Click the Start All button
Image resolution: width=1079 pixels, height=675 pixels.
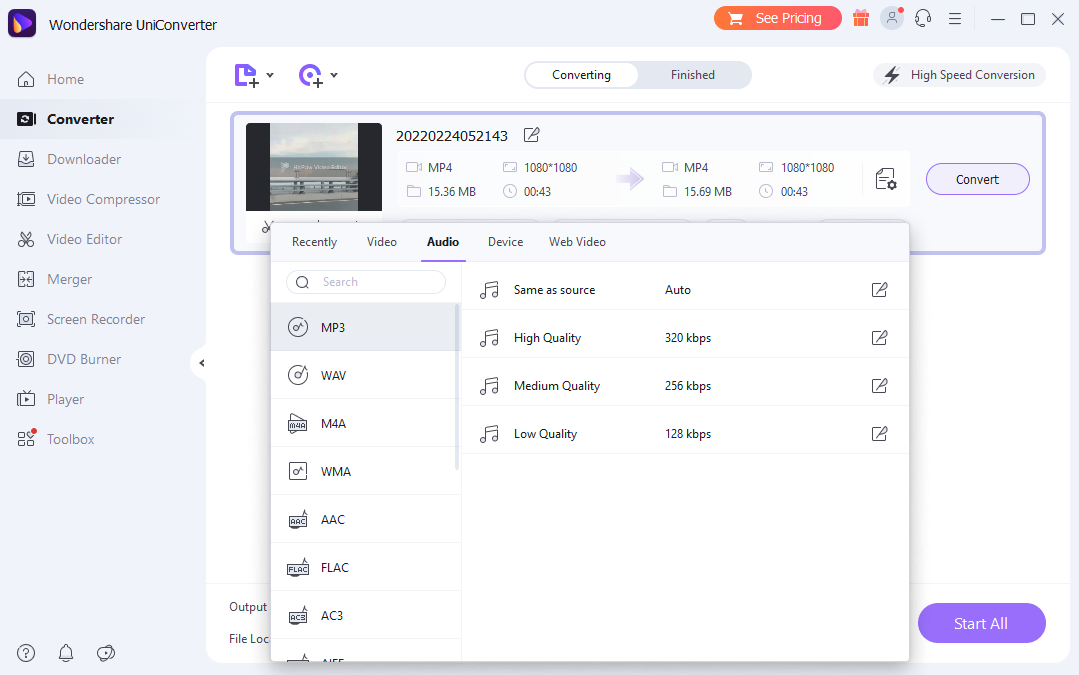coord(981,623)
